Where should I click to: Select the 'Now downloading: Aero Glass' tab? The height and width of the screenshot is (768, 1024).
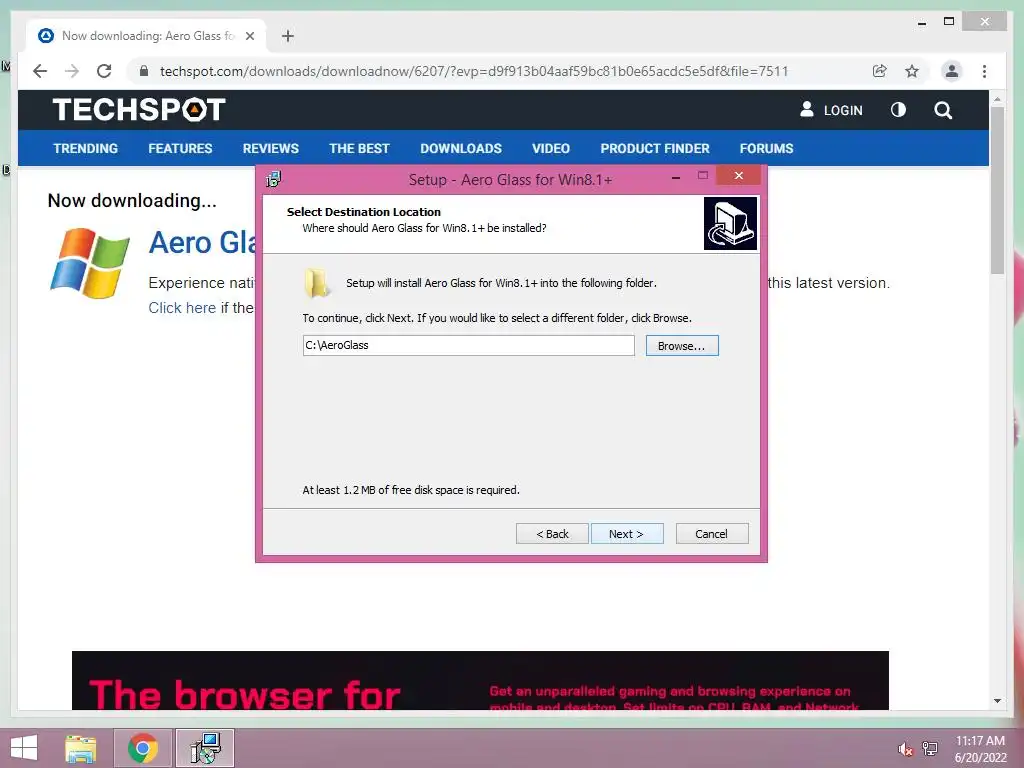146,36
